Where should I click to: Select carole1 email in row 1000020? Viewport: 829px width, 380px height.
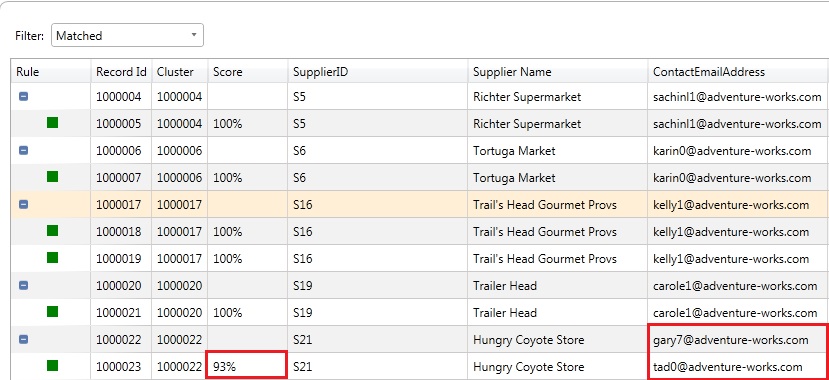click(x=738, y=285)
